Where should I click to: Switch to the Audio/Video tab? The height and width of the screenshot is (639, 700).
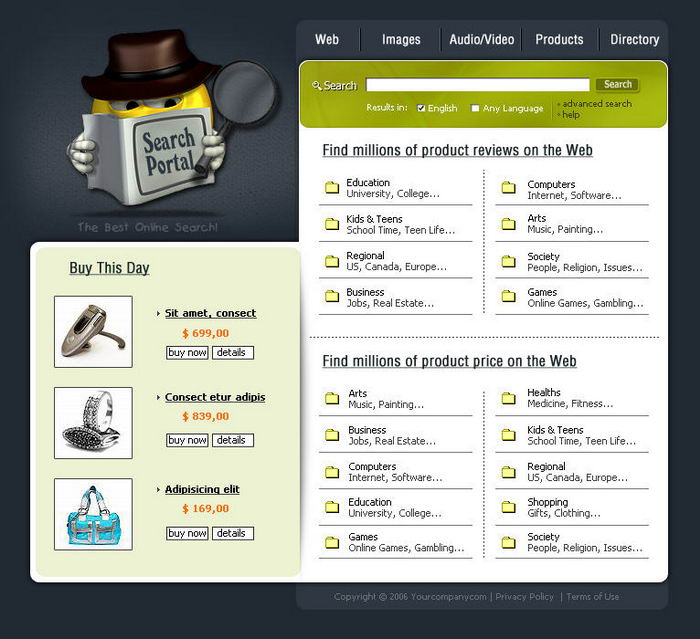[481, 40]
